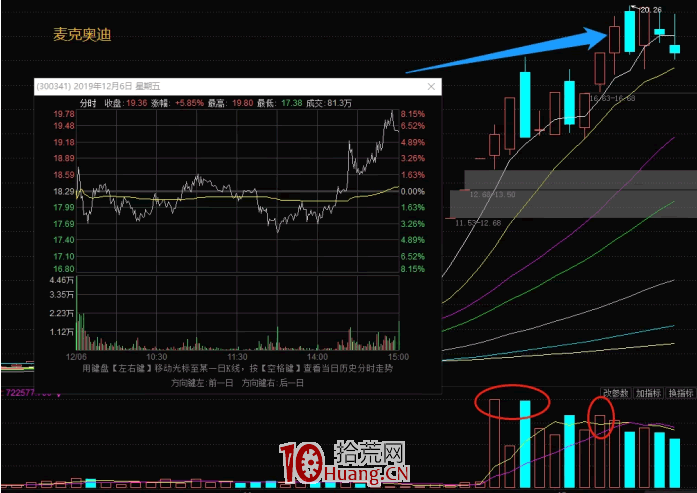Click the 分时 label in popup
Viewport: 697px width, 493px height.
tap(88, 103)
